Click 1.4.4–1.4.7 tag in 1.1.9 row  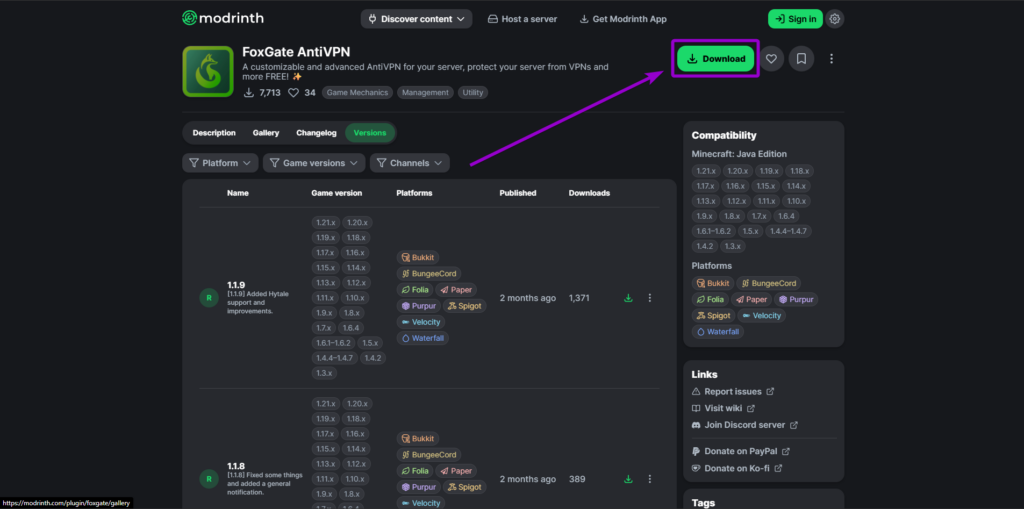[334, 358]
